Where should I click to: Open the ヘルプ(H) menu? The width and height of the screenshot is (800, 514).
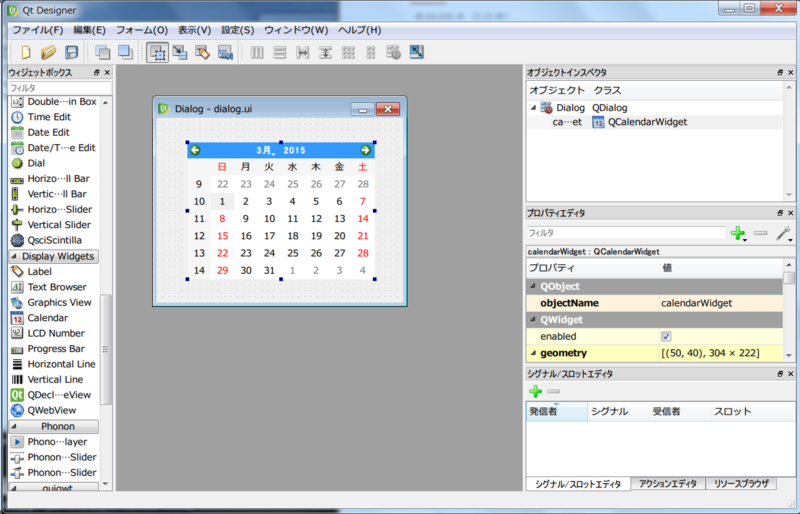pos(360,30)
